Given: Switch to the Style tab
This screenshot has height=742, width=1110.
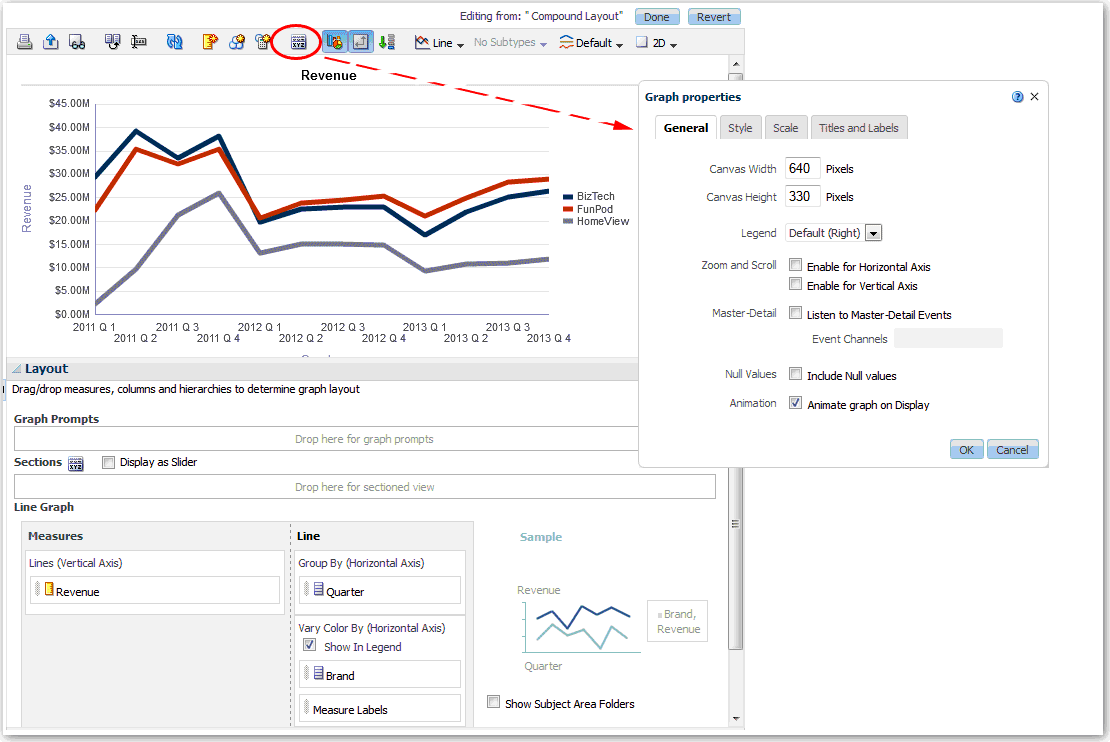Looking at the screenshot, I should click(740, 128).
